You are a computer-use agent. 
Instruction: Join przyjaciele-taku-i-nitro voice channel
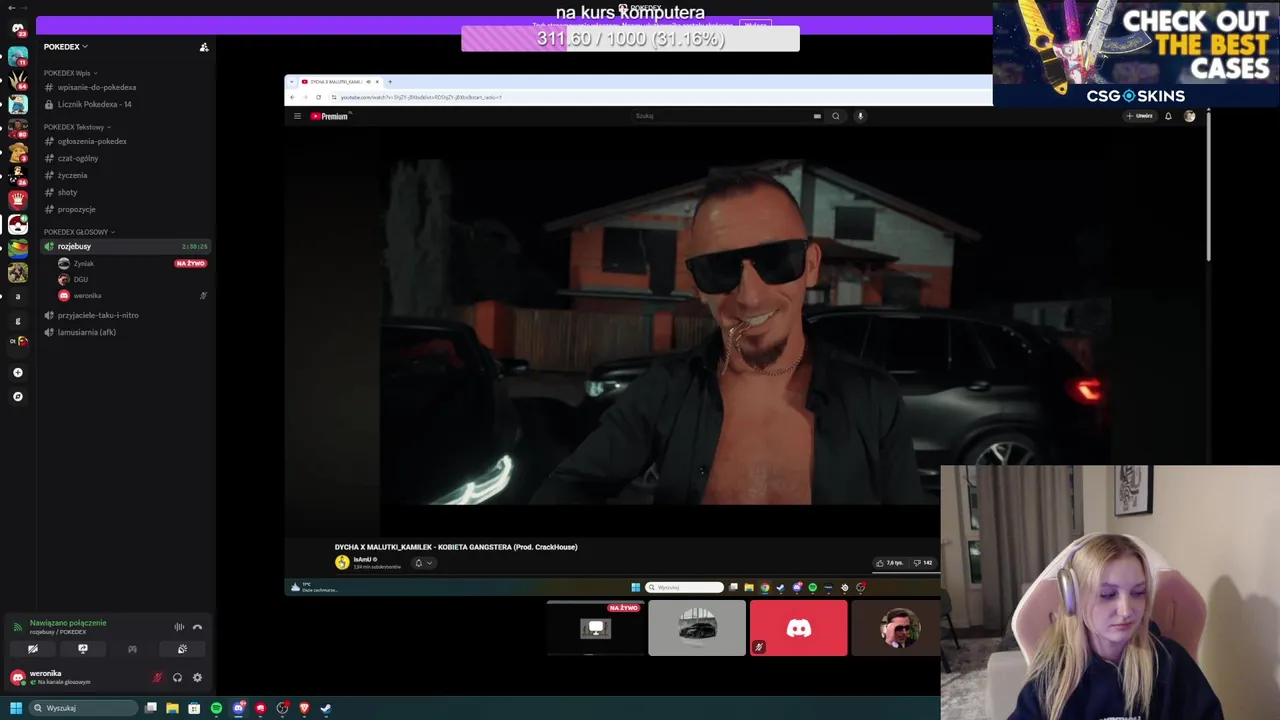tap(127, 315)
